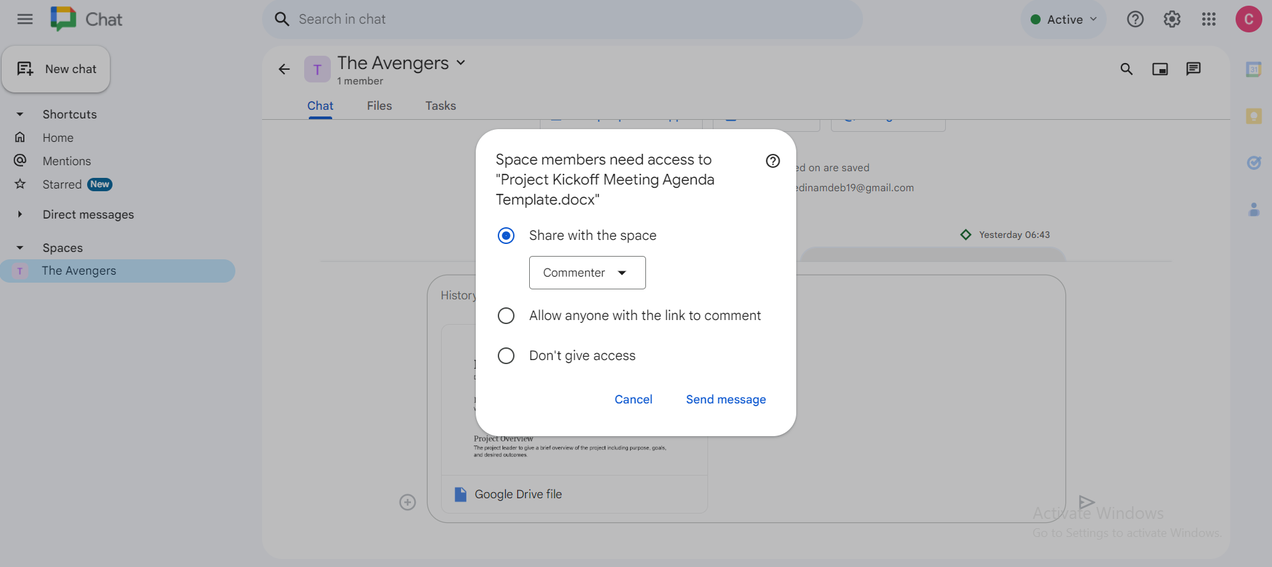
Task: Switch to the Chat tab
Action: (x=320, y=106)
